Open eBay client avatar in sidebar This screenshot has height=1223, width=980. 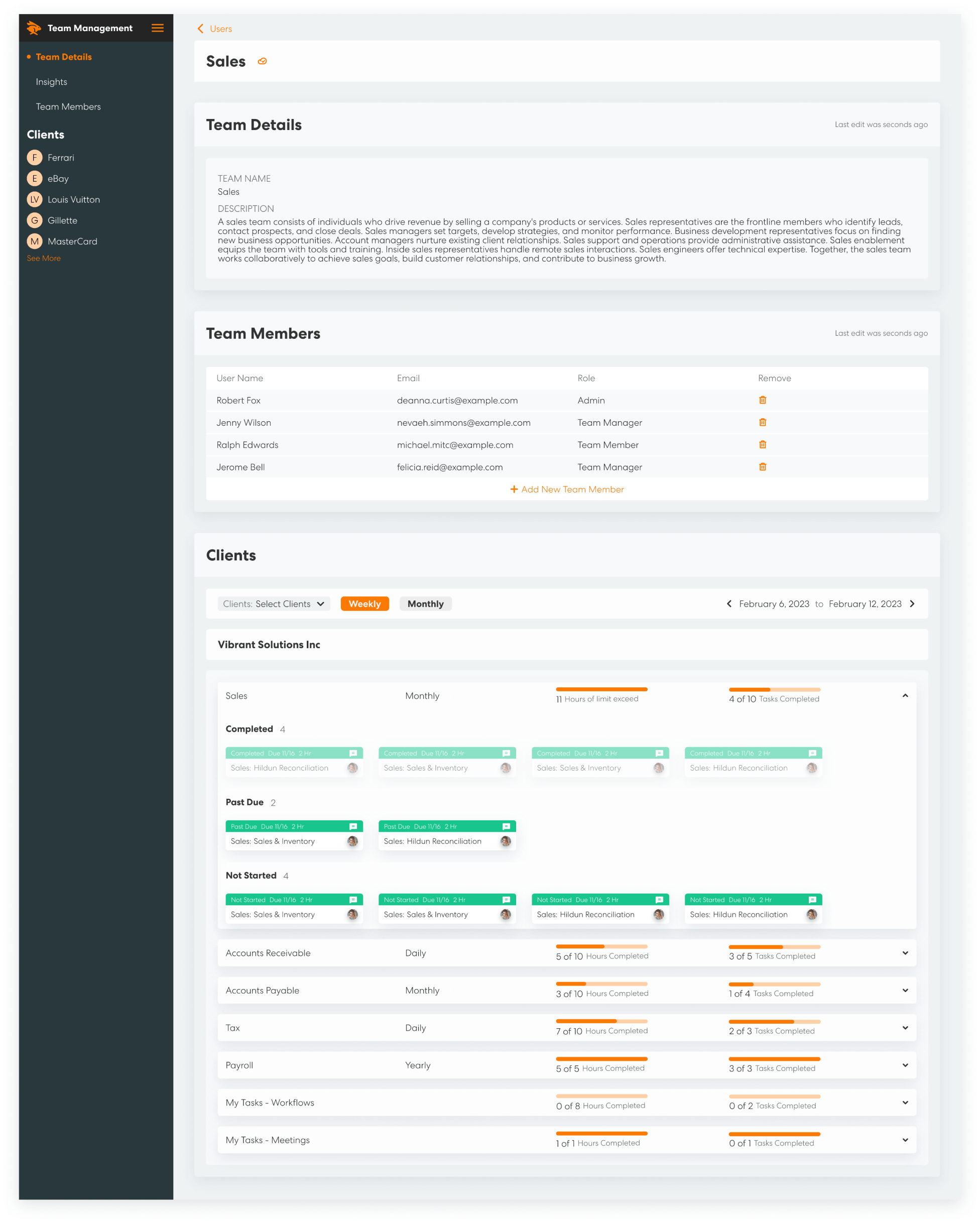[x=35, y=178]
